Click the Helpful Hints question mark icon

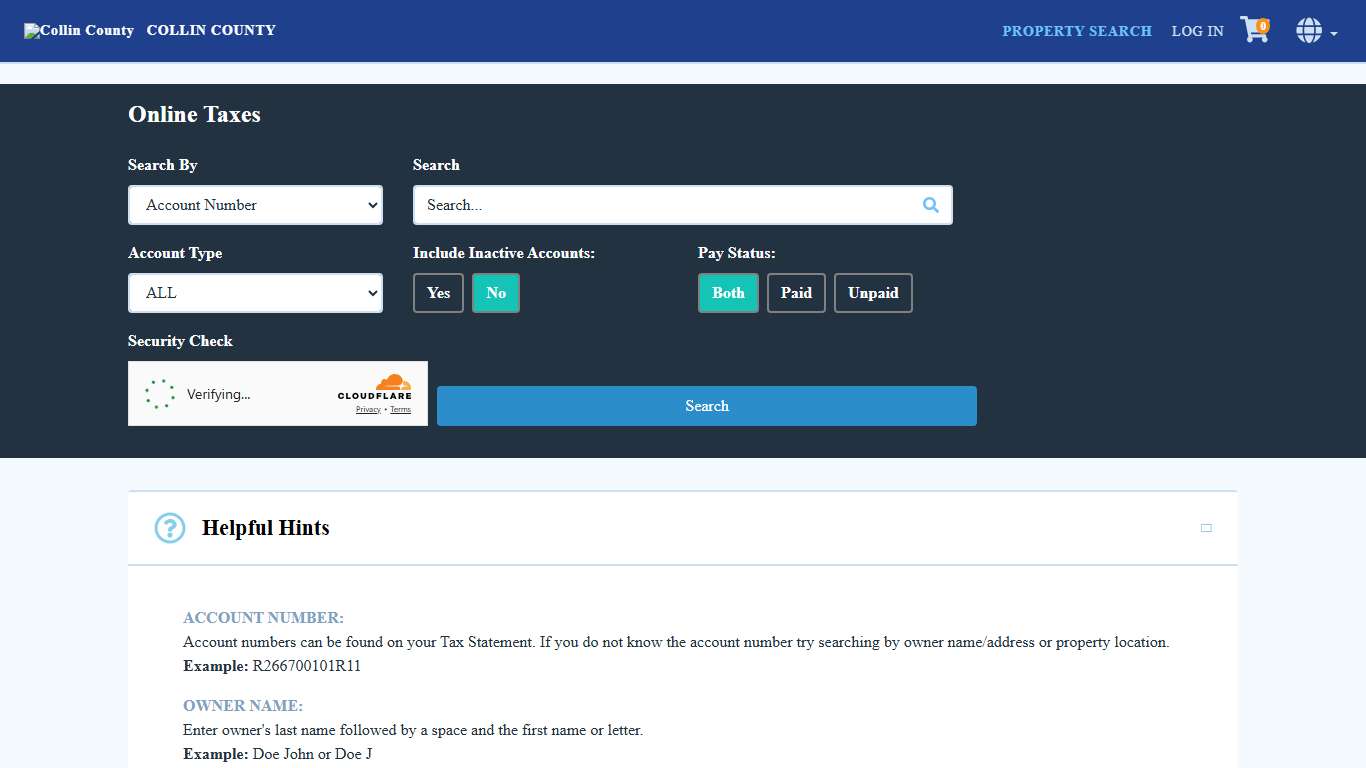click(x=170, y=528)
